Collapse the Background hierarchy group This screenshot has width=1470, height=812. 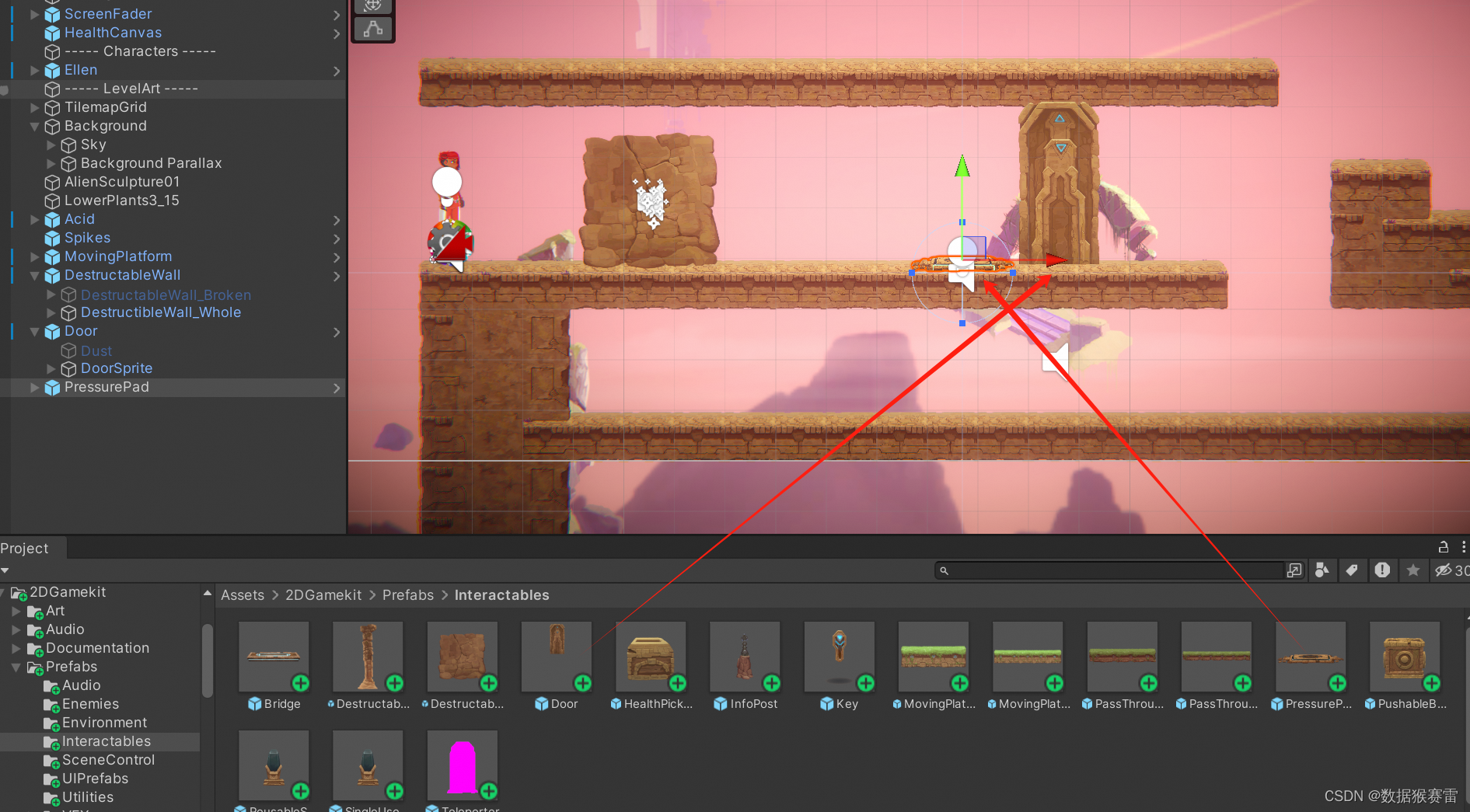coord(34,126)
